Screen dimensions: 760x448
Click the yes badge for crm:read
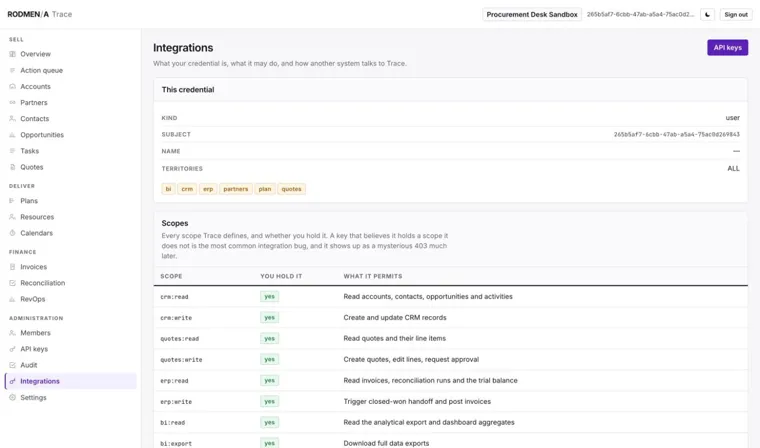coord(269,296)
